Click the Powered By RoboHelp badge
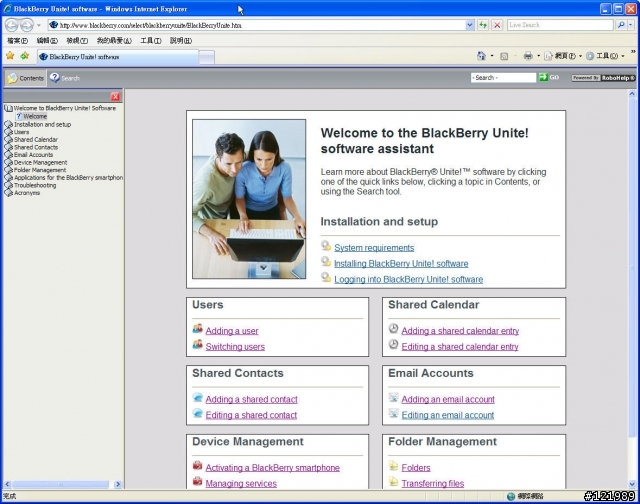Screen dimensions: 640x504 click(603, 78)
